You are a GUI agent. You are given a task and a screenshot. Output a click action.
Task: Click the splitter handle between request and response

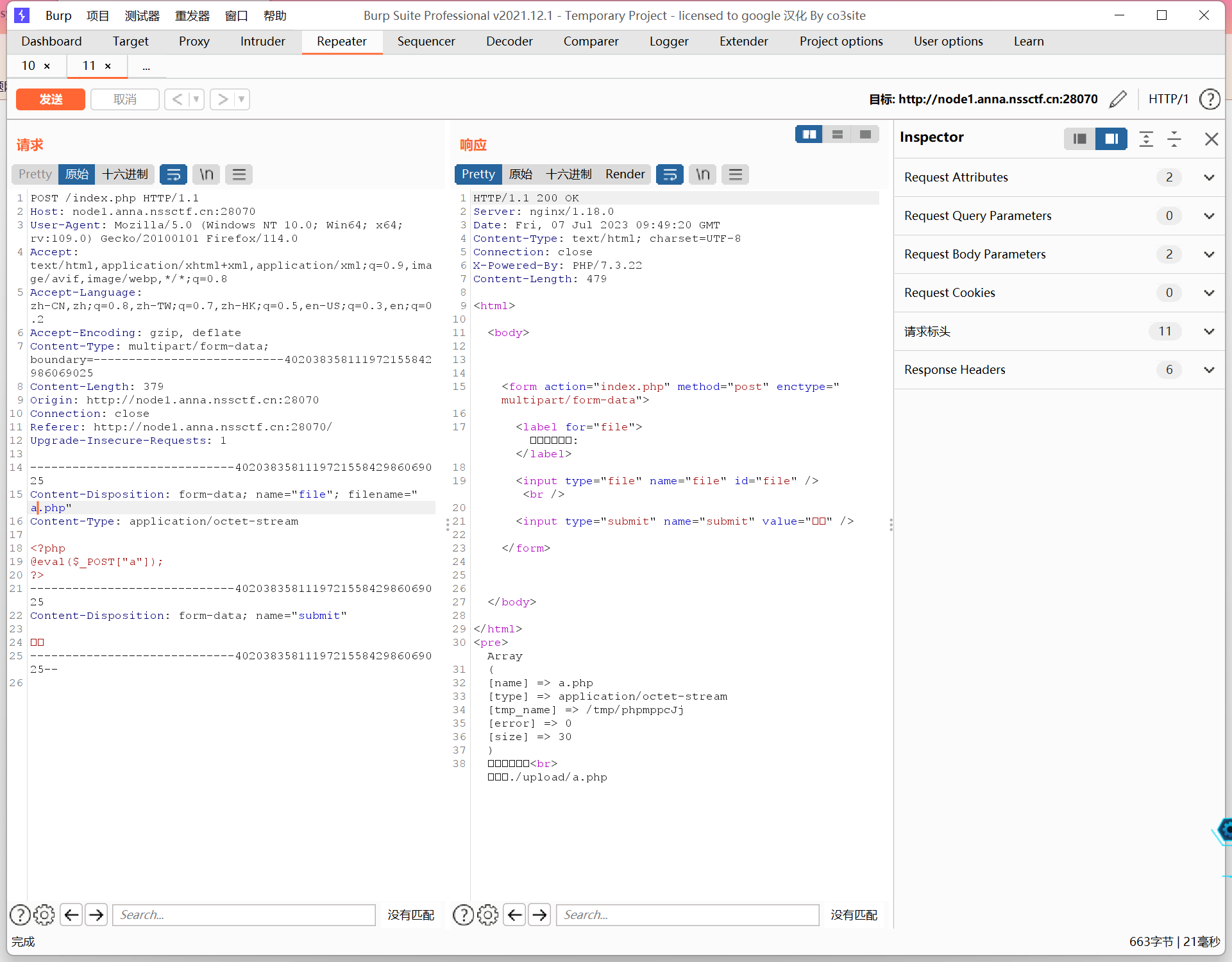[447, 525]
